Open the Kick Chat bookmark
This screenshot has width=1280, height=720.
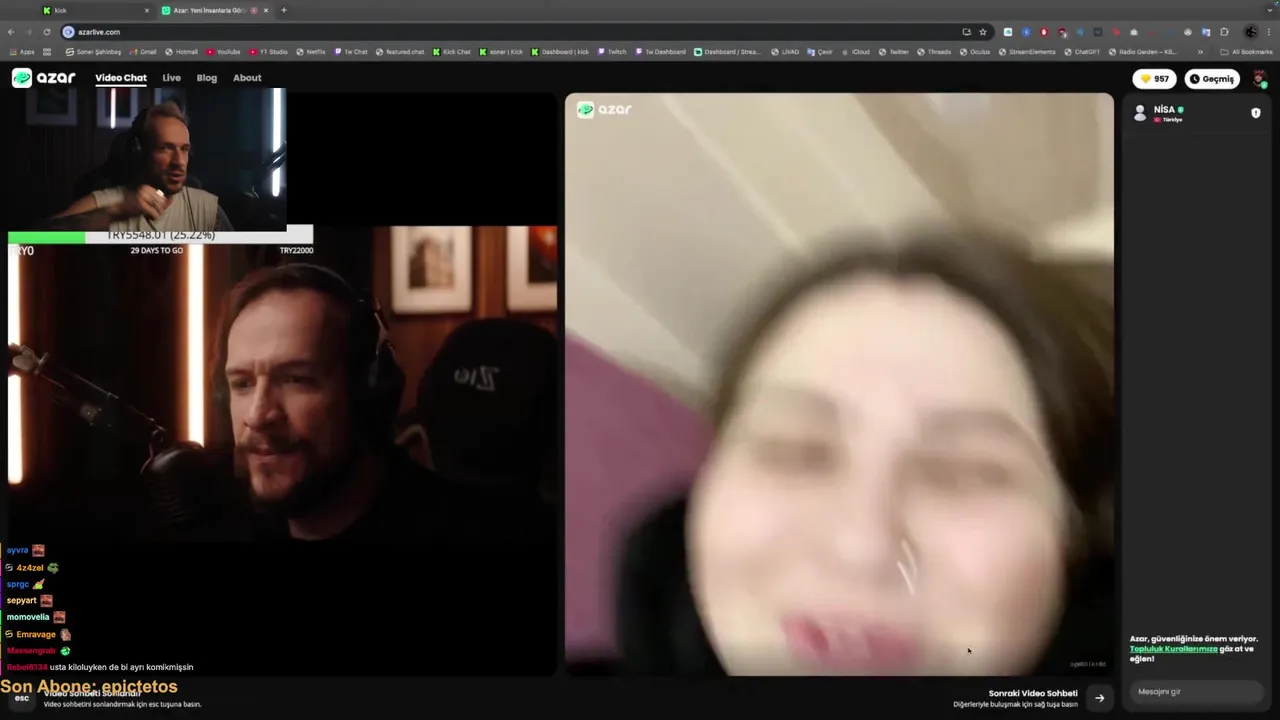[452, 52]
